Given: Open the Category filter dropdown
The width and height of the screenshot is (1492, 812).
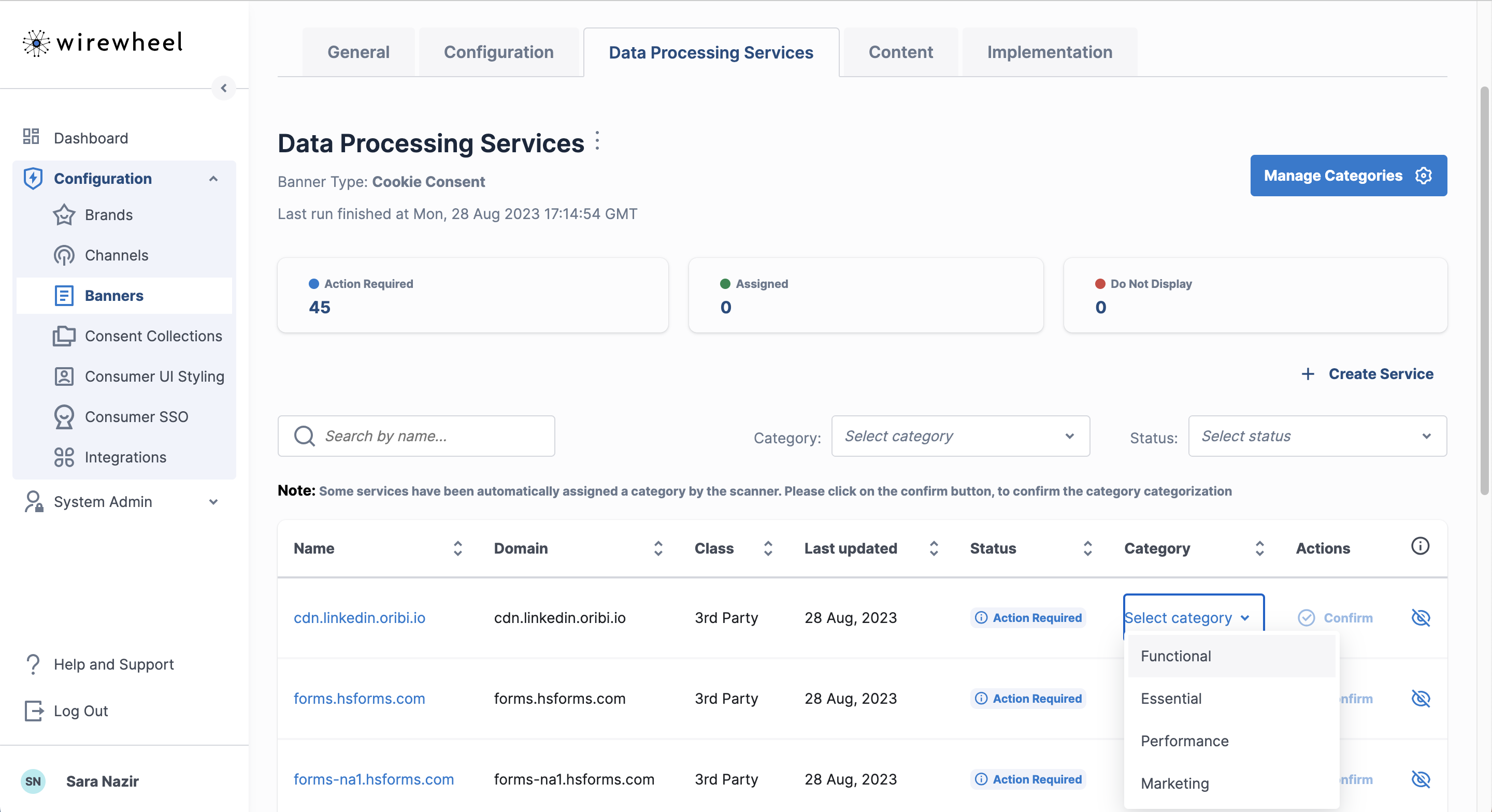Looking at the screenshot, I should tap(960, 436).
